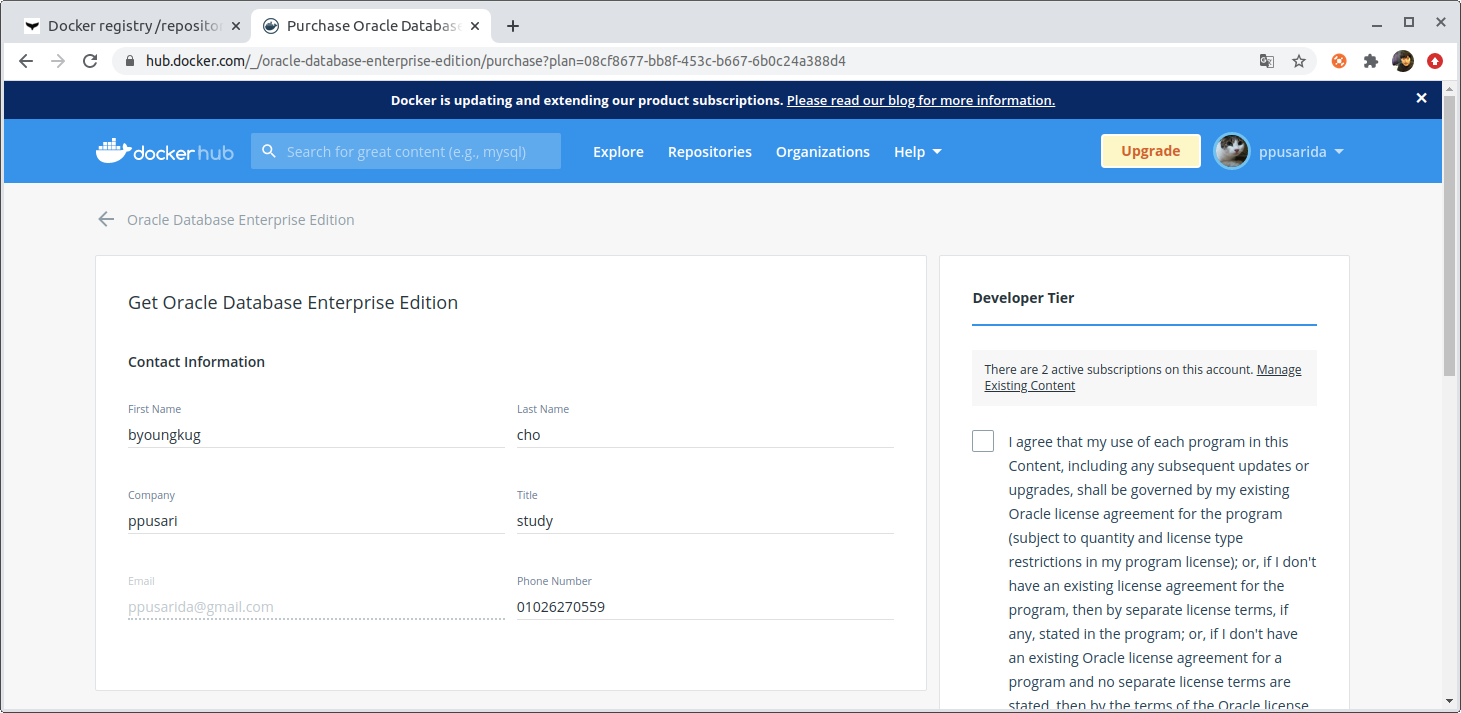Open the blog for more information link
The image size is (1461, 713).
(921, 100)
